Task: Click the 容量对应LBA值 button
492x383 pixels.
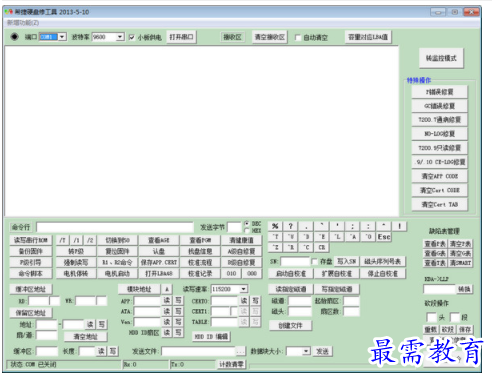Action: [368, 37]
